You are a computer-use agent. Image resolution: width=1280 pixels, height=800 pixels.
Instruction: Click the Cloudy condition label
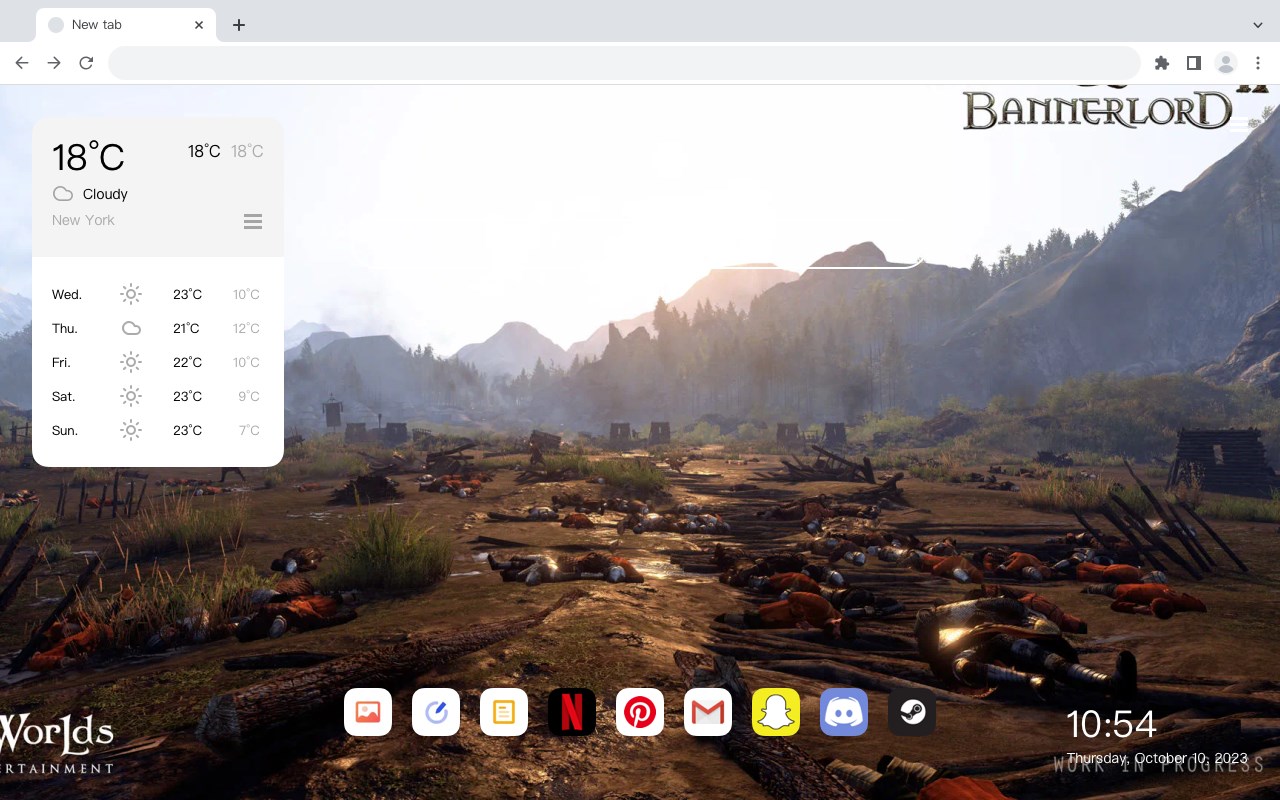(x=105, y=194)
